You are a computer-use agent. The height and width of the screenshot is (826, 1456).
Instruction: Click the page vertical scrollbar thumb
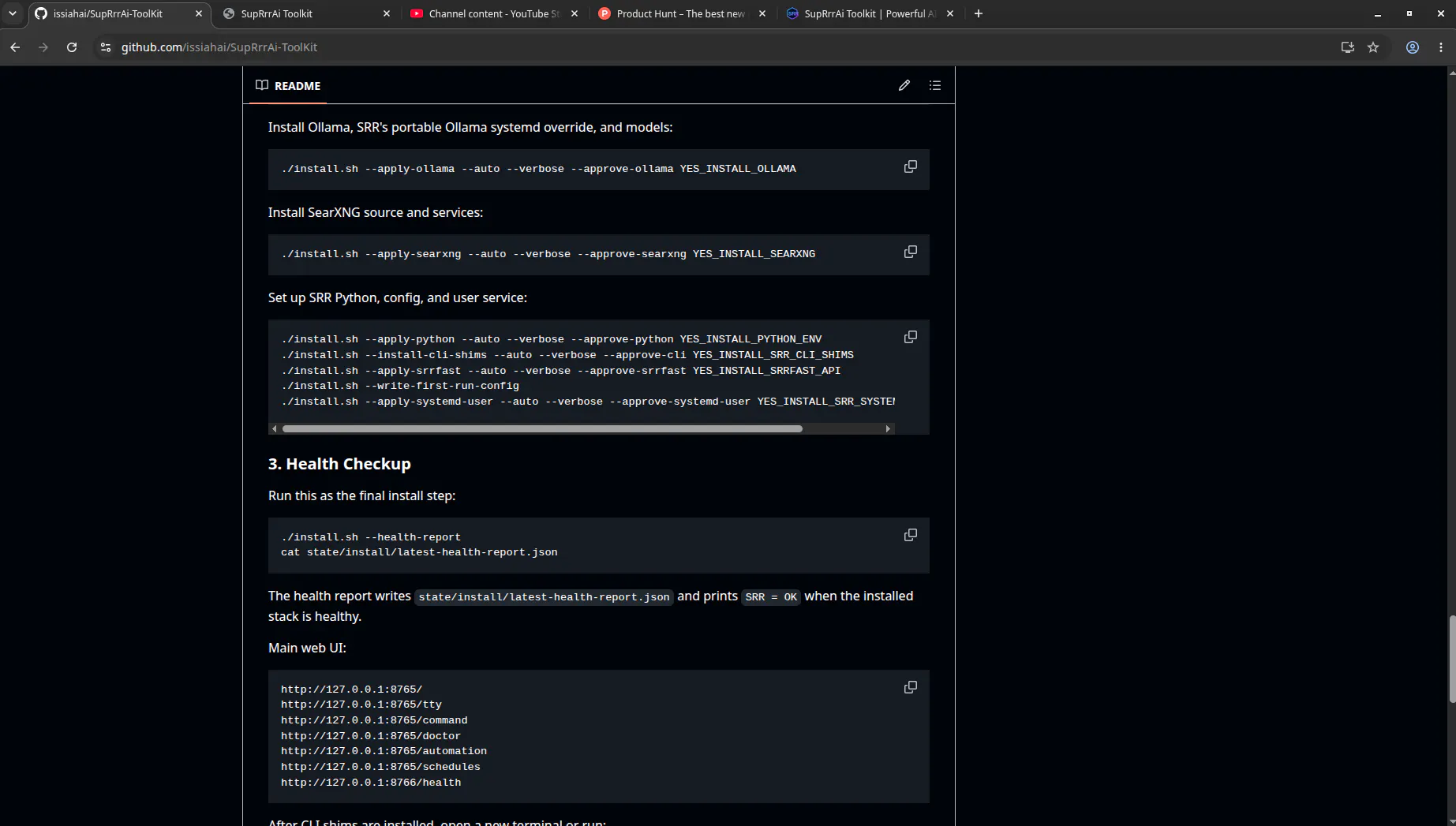click(1451, 660)
